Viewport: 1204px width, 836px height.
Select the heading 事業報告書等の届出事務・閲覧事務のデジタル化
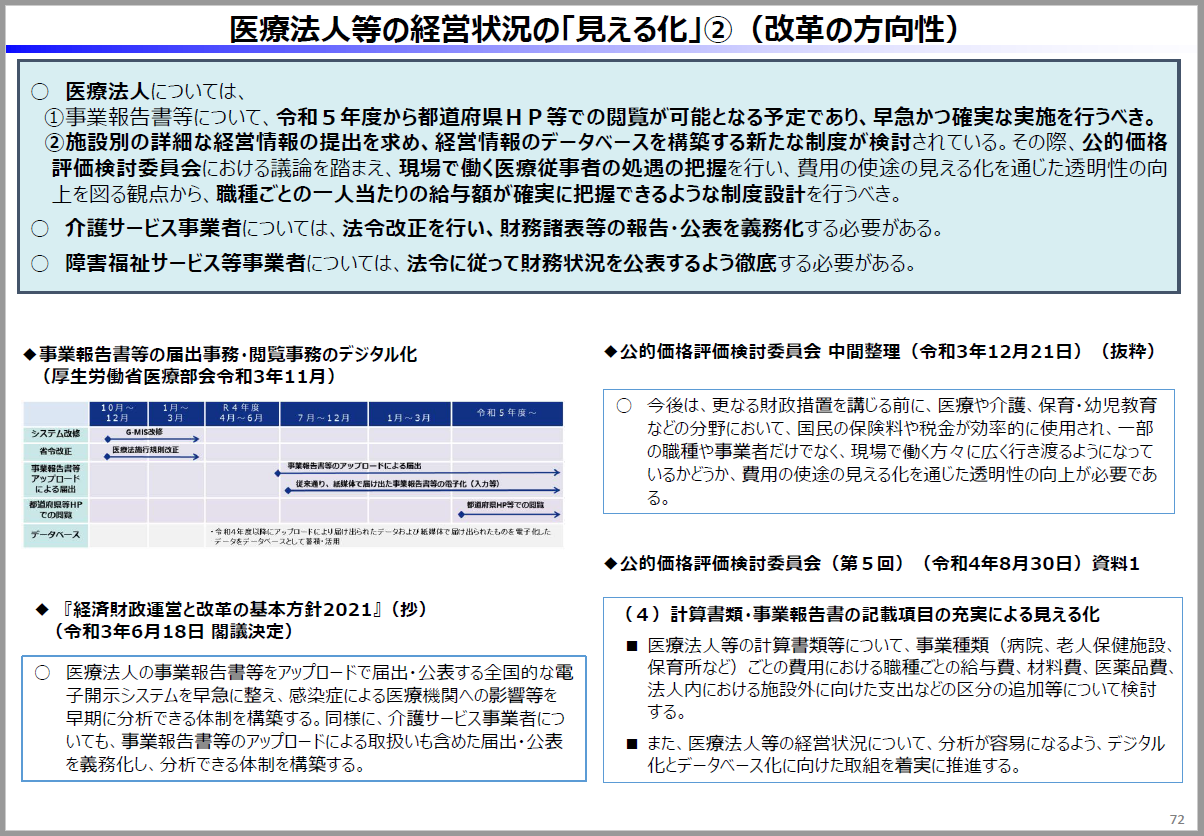tap(228, 355)
